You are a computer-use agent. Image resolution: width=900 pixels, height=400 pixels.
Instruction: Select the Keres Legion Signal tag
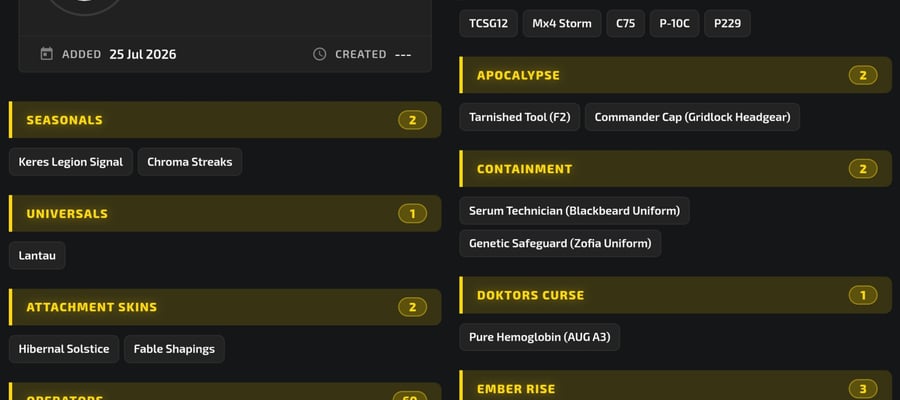[x=71, y=162]
